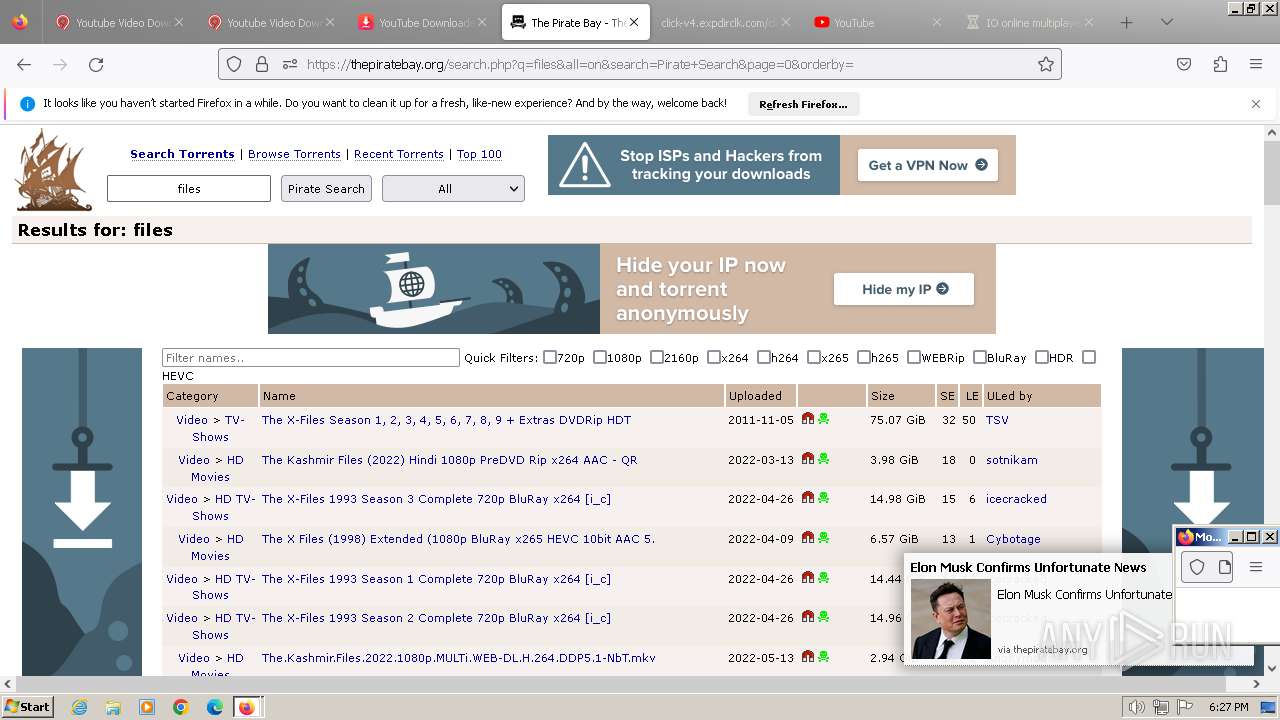Sort results by Size column header
This screenshot has height=720, width=1280.
(882, 396)
